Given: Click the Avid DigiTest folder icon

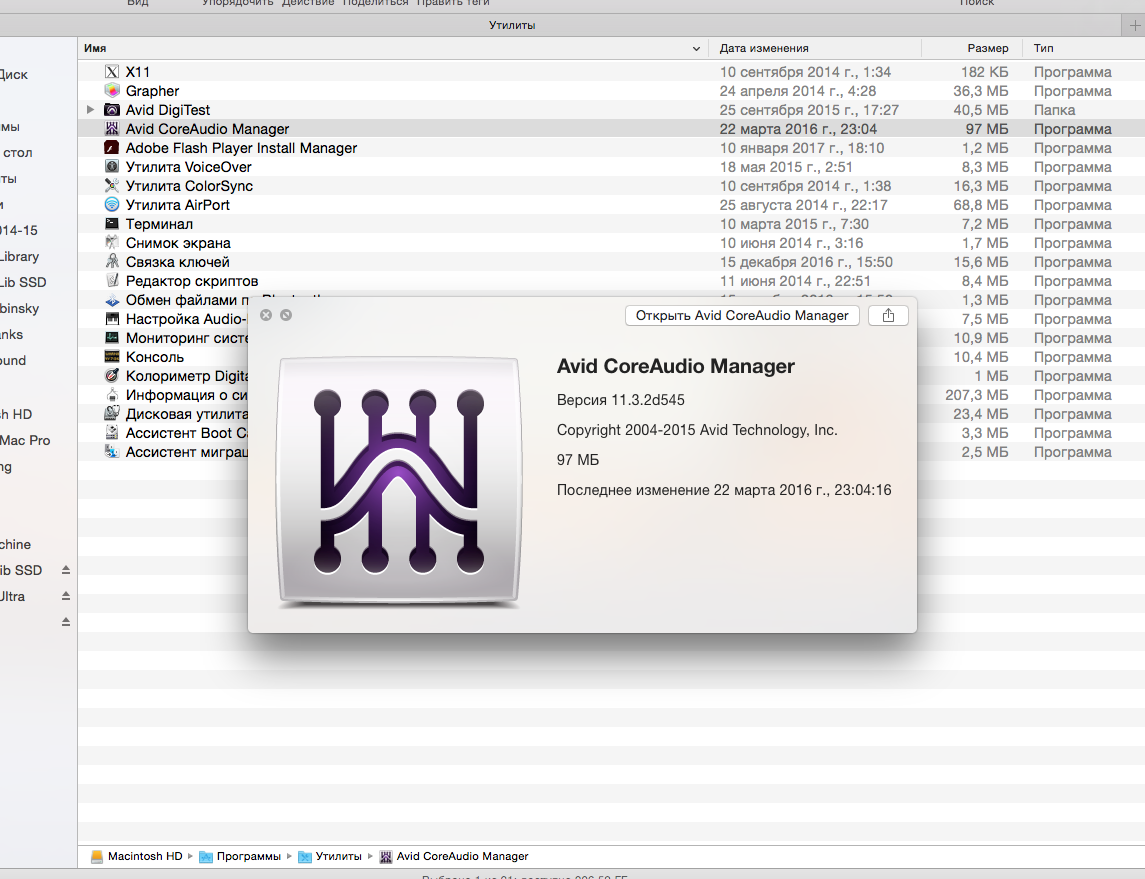Looking at the screenshot, I should 112,110.
